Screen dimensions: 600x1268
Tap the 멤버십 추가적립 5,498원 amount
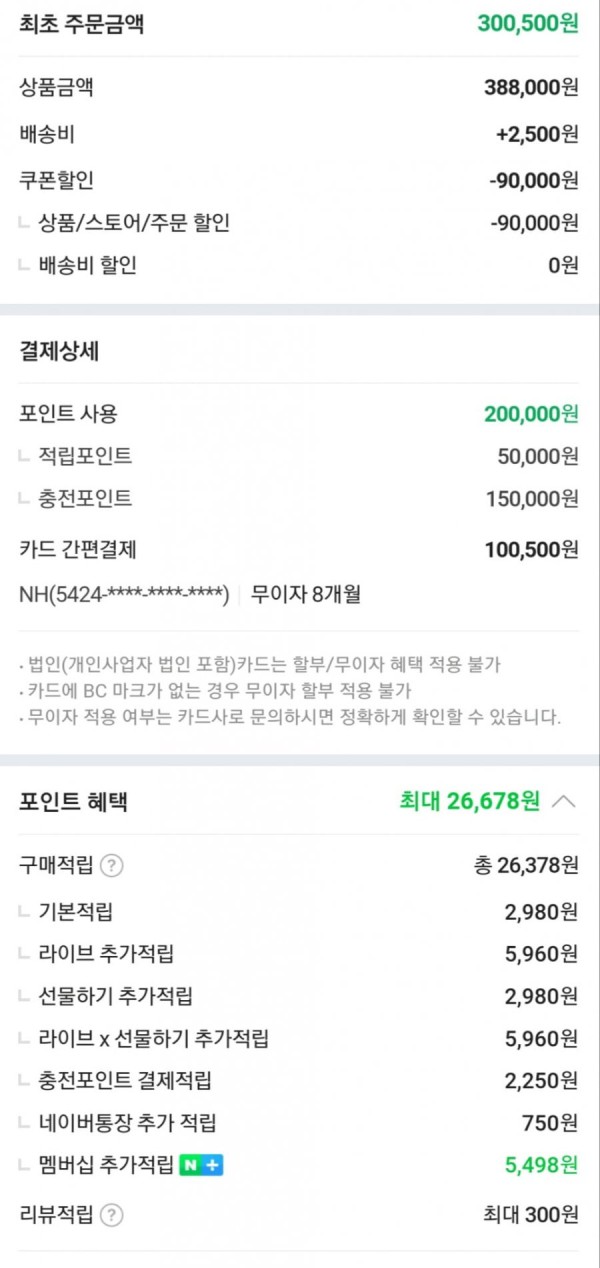pyautogui.click(x=541, y=1165)
